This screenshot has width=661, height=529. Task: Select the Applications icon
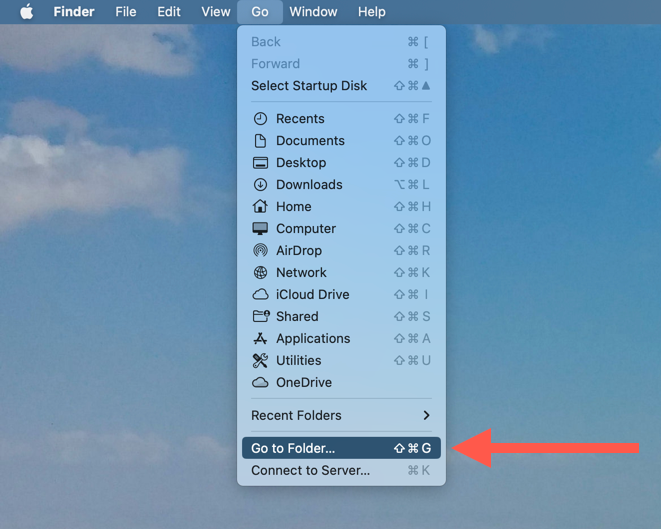click(260, 338)
